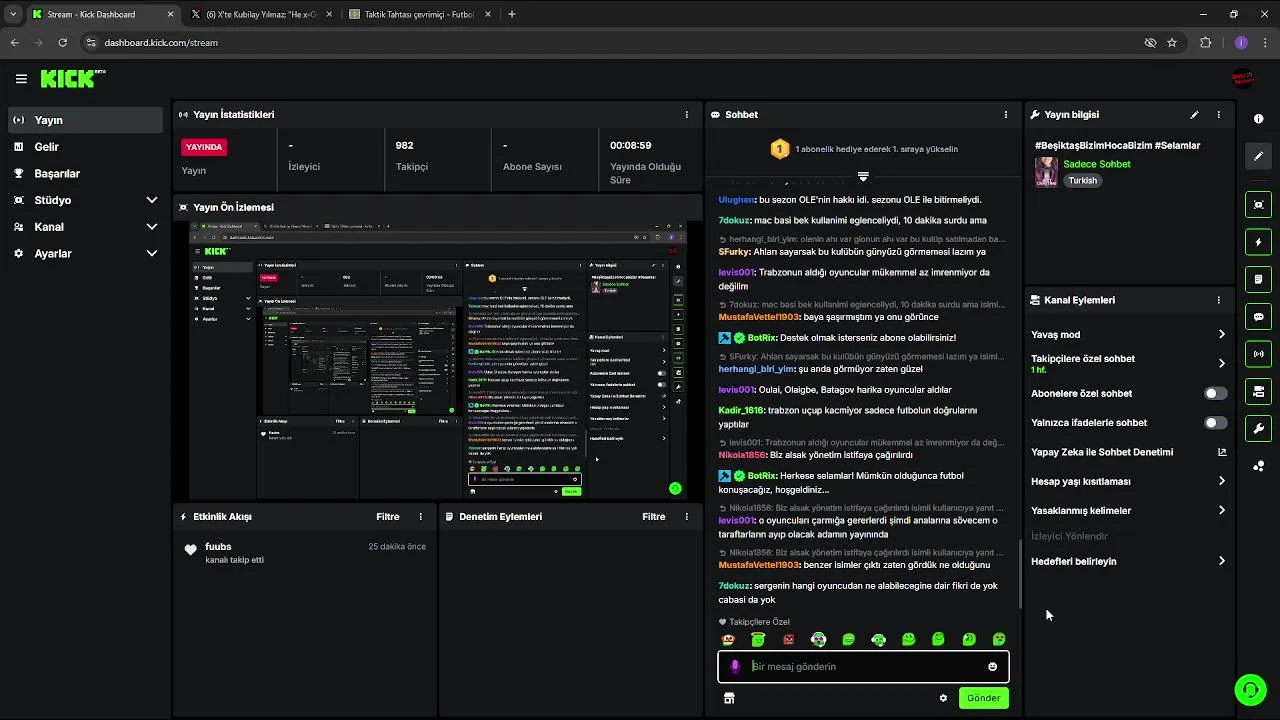Click the note page icon in right sidebar
This screenshot has height=720, width=1280.
coord(1258,279)
